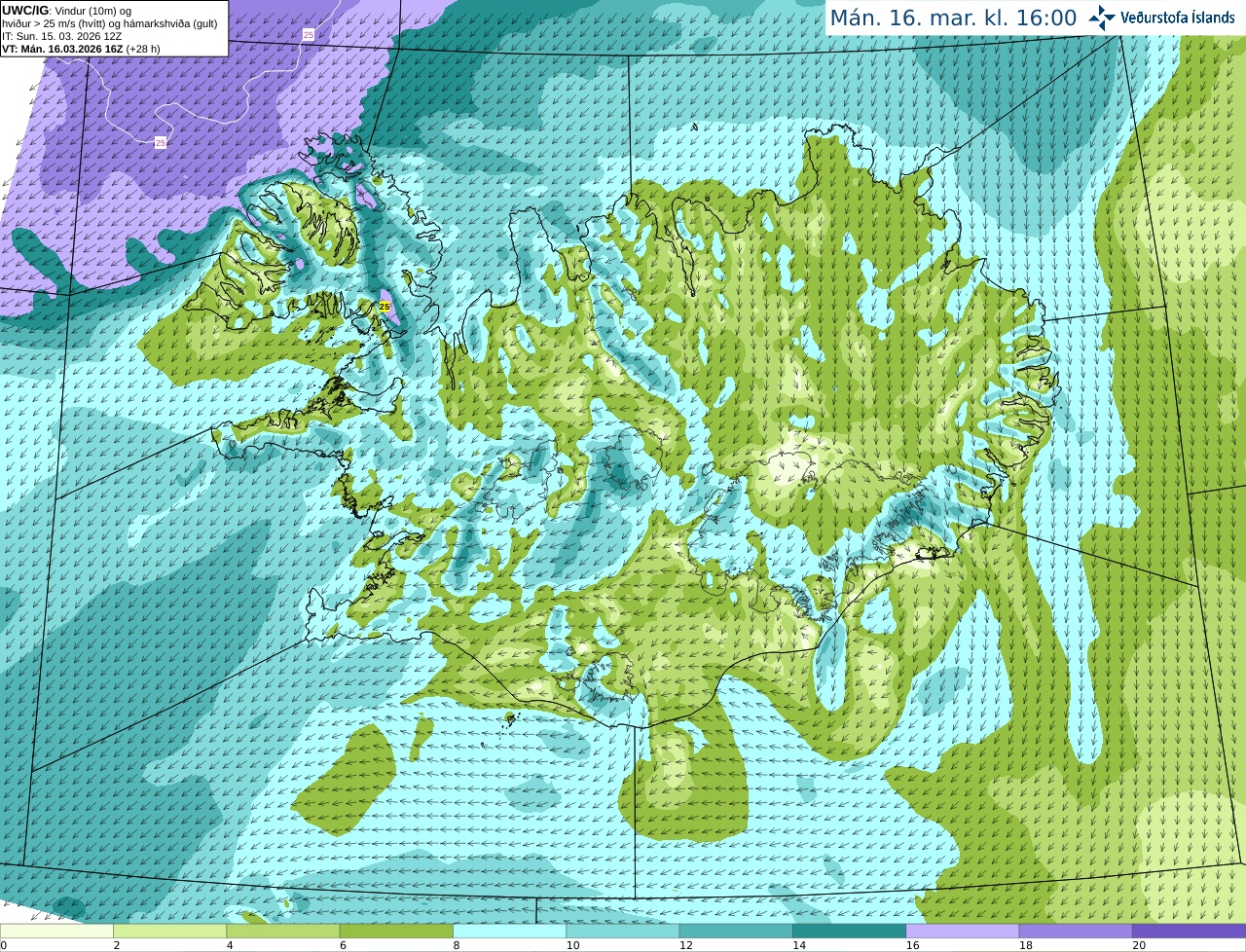Click the scale label 4

pos(230,945)
